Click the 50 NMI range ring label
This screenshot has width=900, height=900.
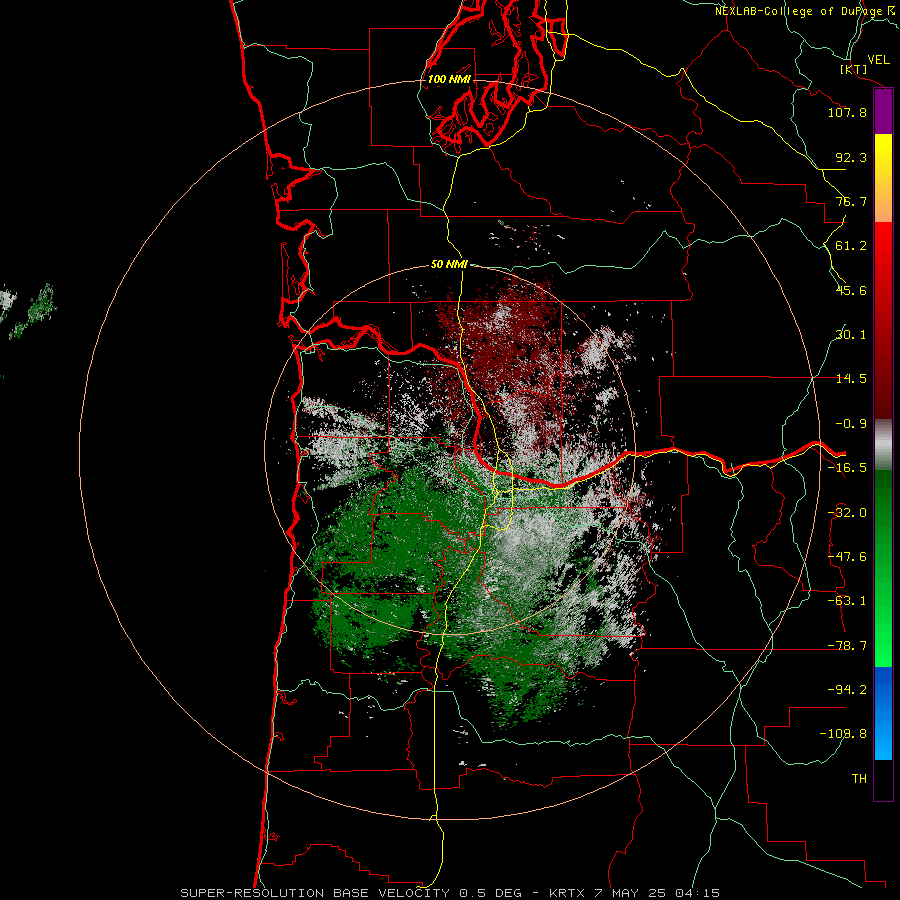click(x=449, y=265)
